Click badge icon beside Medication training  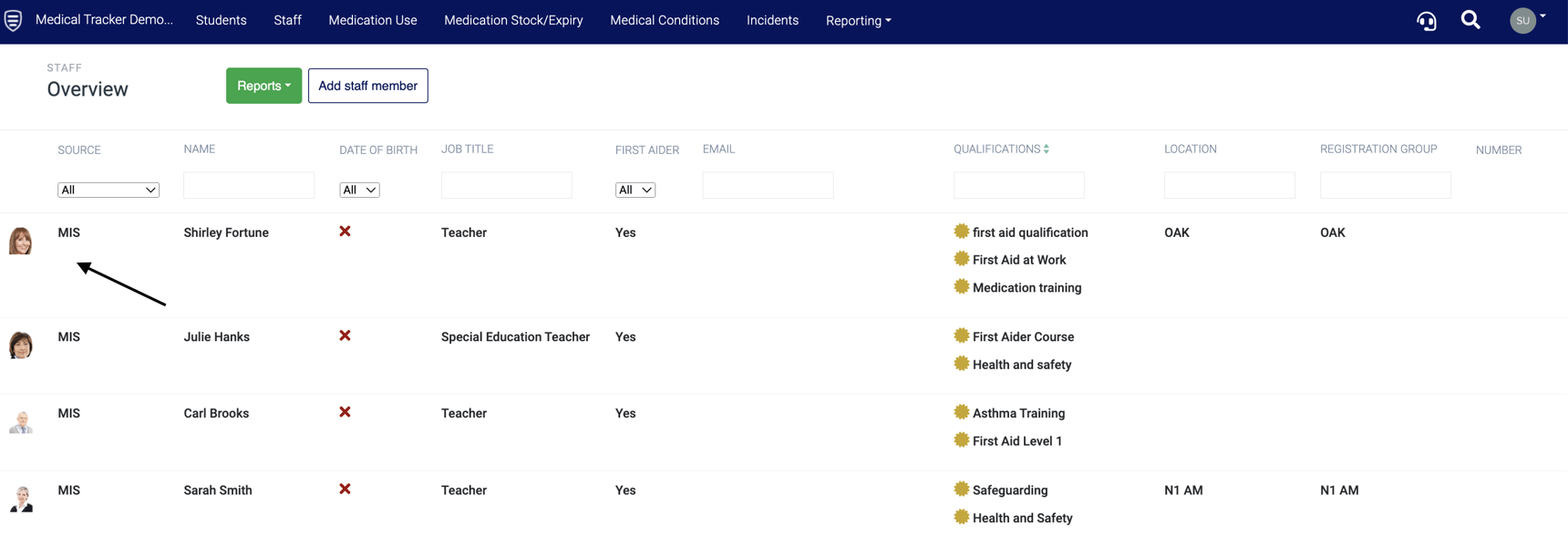tap(961, 286)
